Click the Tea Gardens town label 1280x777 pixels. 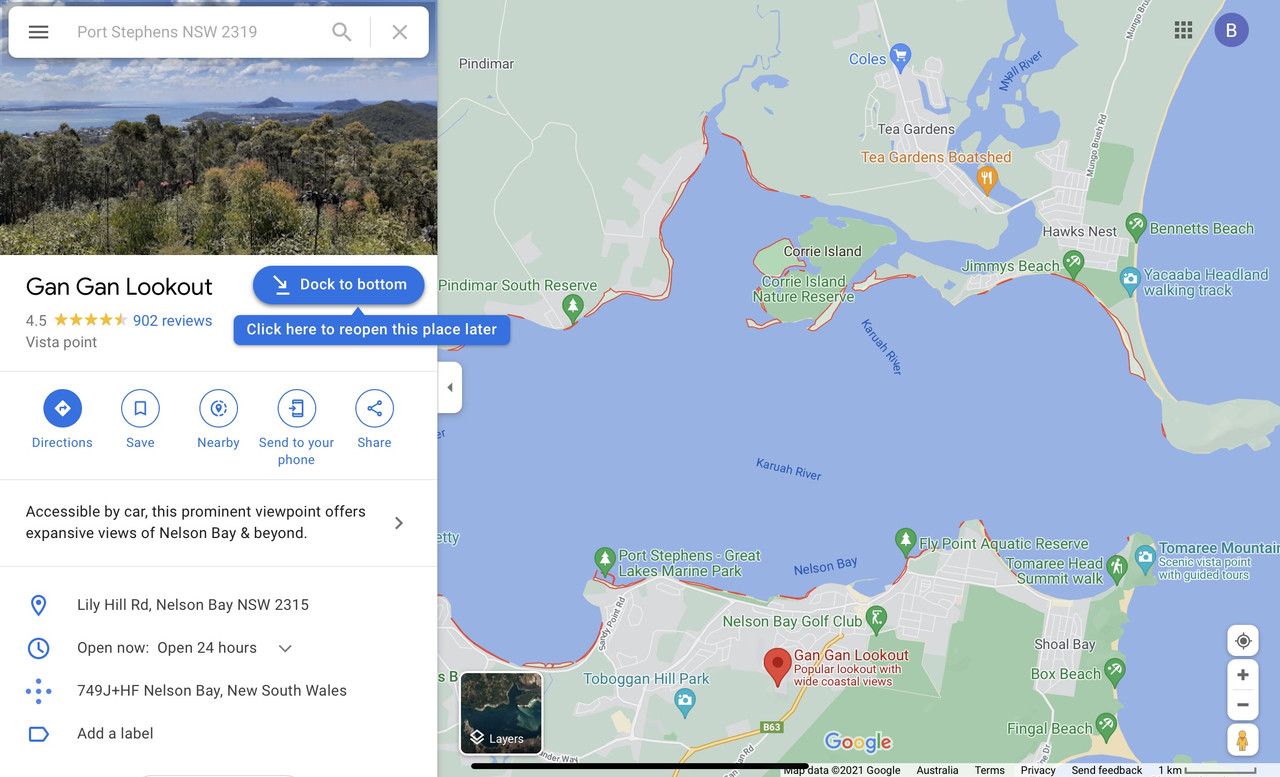pos(916,129)
